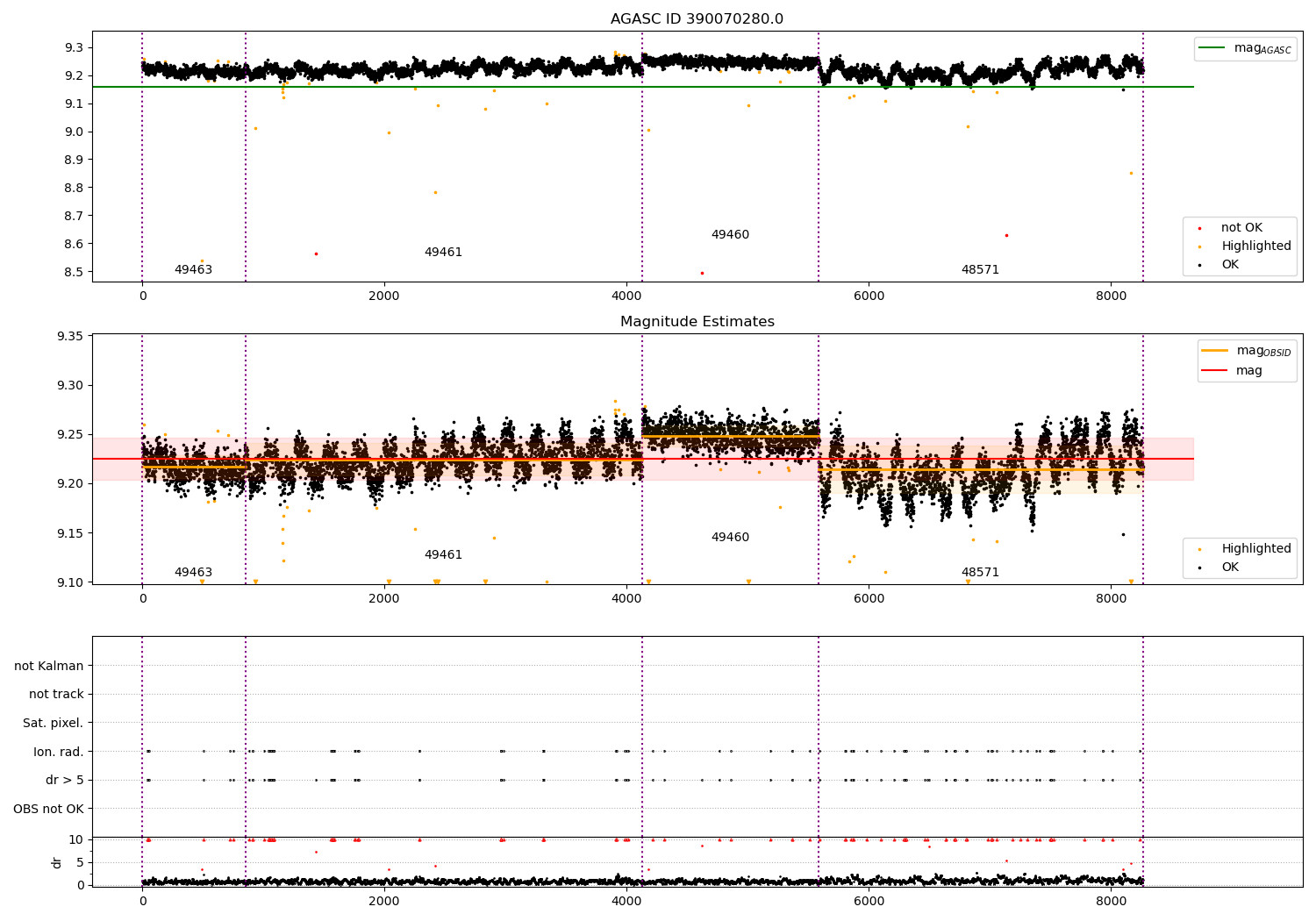Click 'Highlighted' legend entry in middle plot
1316x921 pixels.
click(x=1246, y=549)
